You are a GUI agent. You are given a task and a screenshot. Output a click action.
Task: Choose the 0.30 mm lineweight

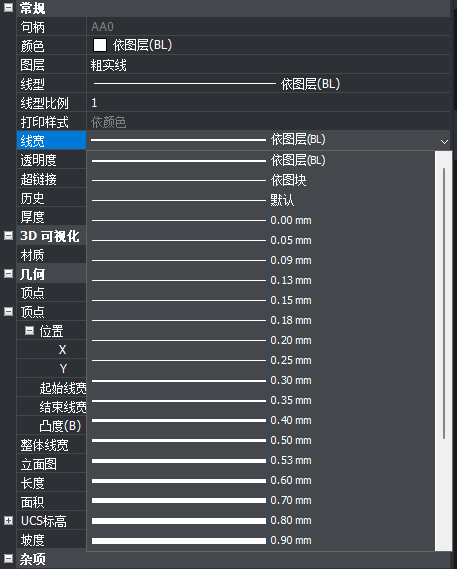(260, 380)
